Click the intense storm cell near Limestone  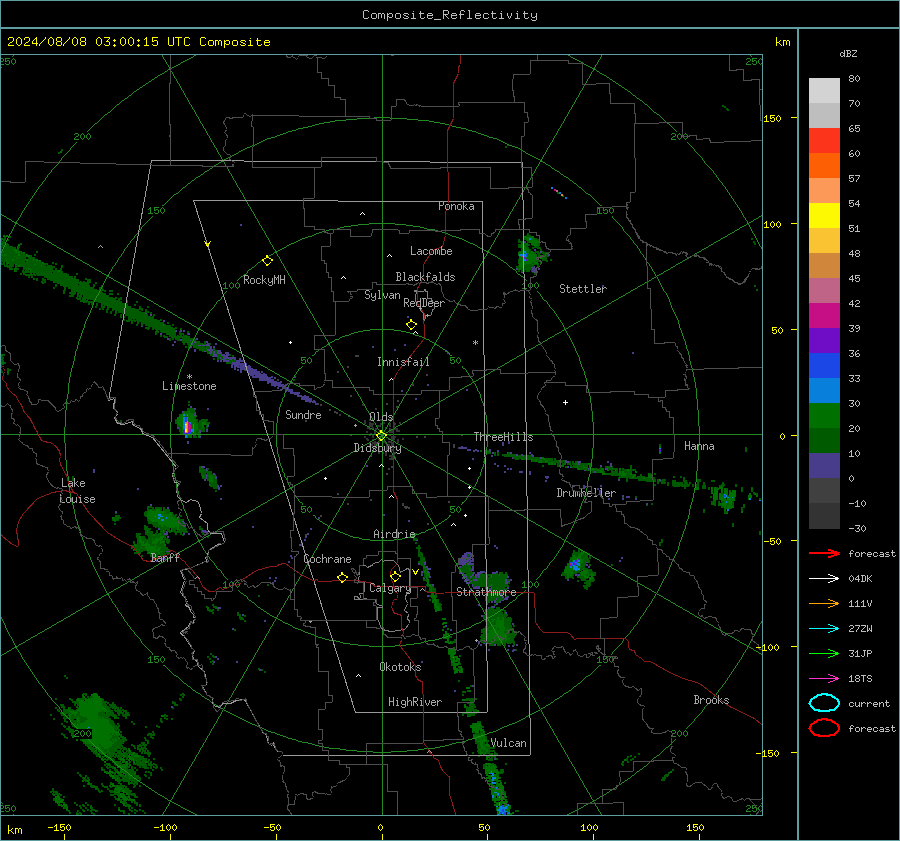pyautogui.click(x=189, y=424)
